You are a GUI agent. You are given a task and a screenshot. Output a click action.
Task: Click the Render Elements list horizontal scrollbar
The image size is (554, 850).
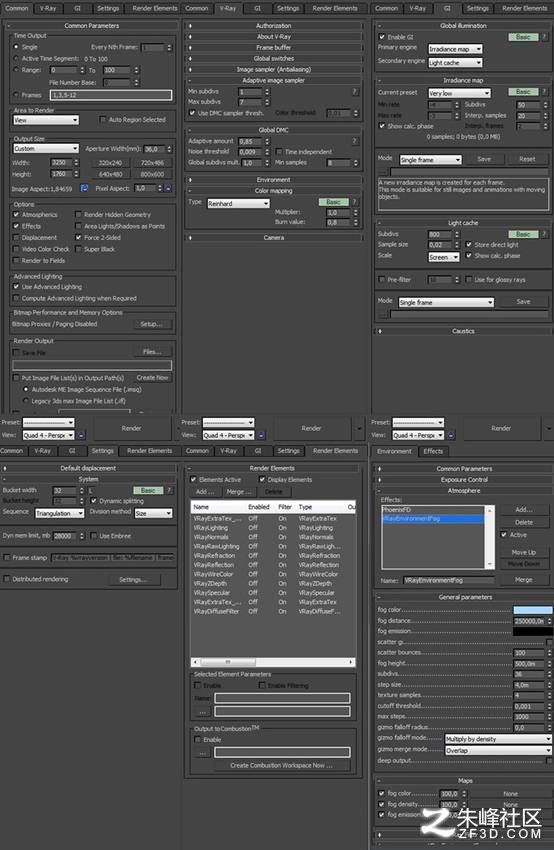click(x=273, y=662)
